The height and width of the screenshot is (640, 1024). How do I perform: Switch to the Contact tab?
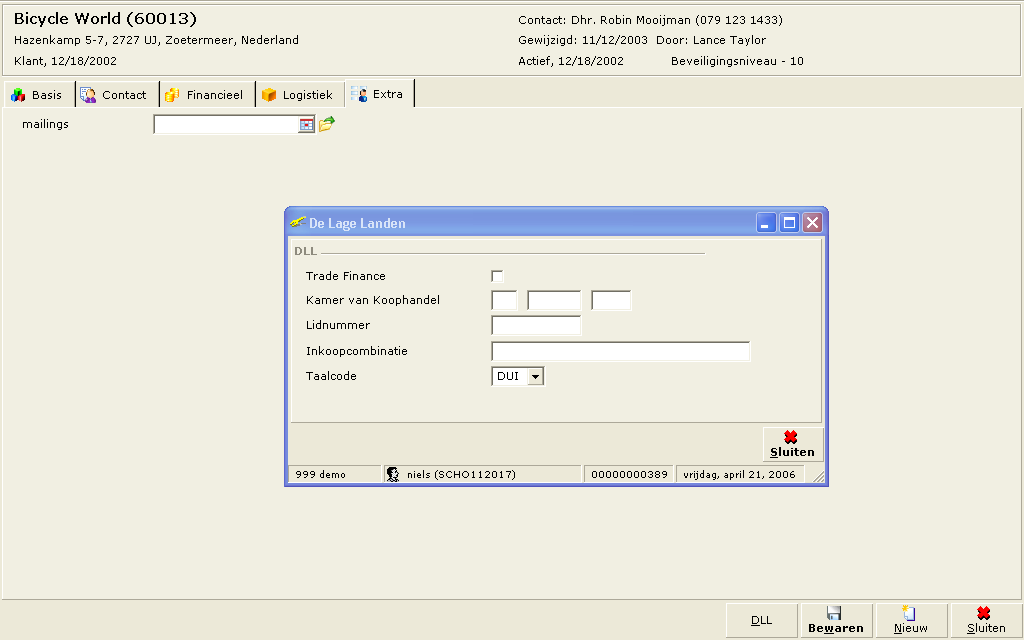(116, 95)
